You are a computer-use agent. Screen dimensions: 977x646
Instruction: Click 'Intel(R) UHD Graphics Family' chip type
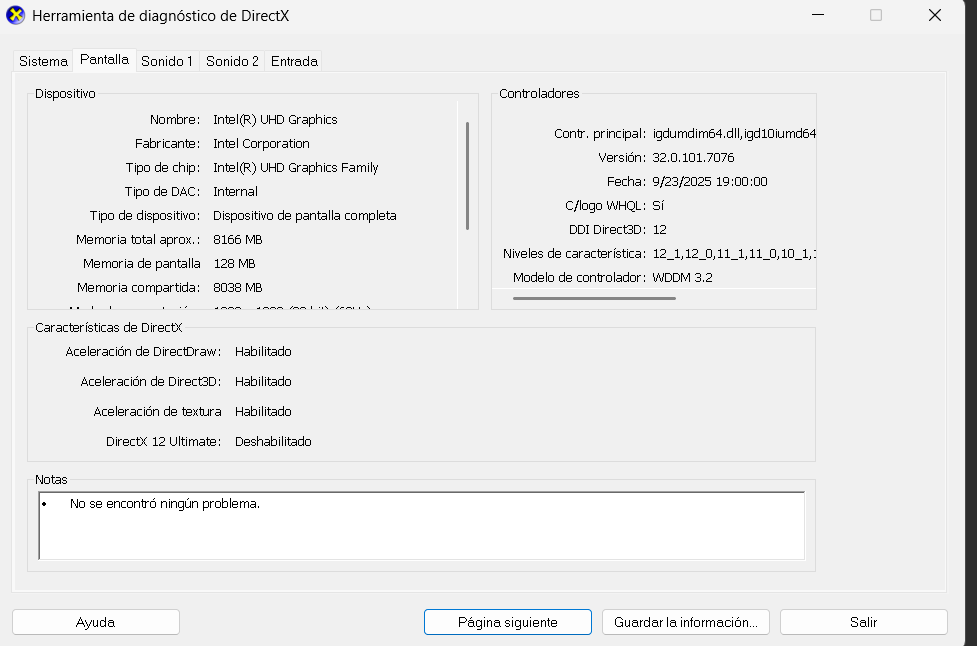296,168
